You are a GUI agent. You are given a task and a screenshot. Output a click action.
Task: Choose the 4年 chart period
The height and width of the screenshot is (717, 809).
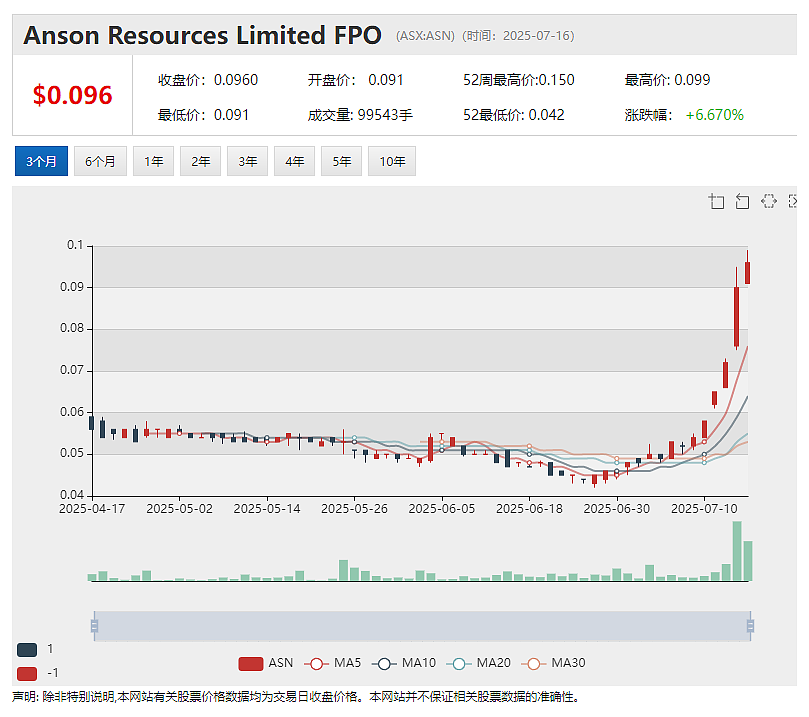tap(294, 161)
